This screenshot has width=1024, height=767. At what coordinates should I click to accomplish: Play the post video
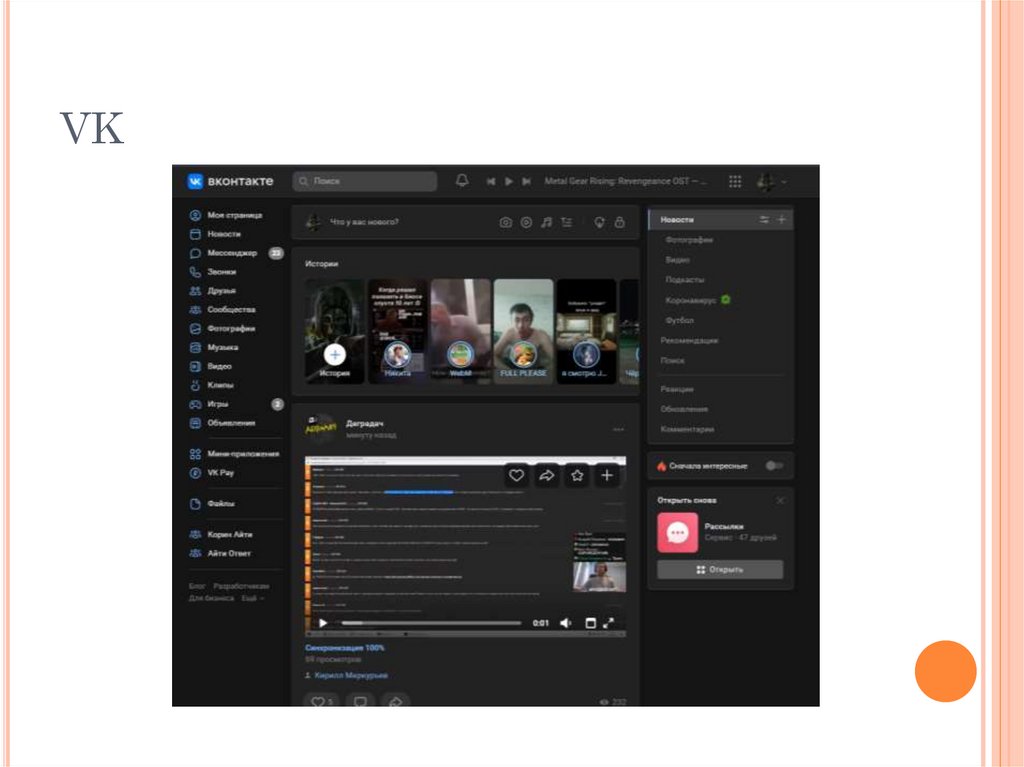(323, 623)
